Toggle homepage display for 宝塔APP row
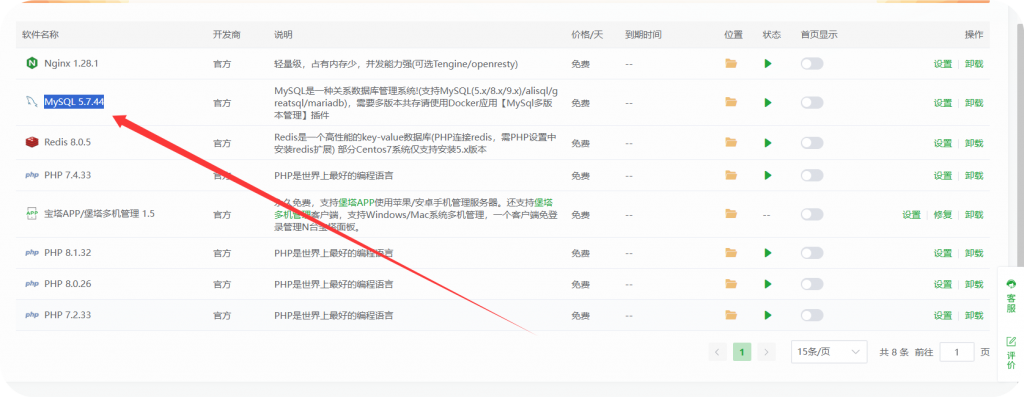The image size is (1024, 397). 812,214
